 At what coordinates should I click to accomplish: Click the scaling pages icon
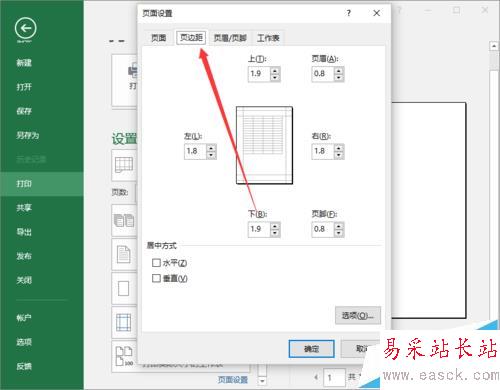[x=124, y=356]
